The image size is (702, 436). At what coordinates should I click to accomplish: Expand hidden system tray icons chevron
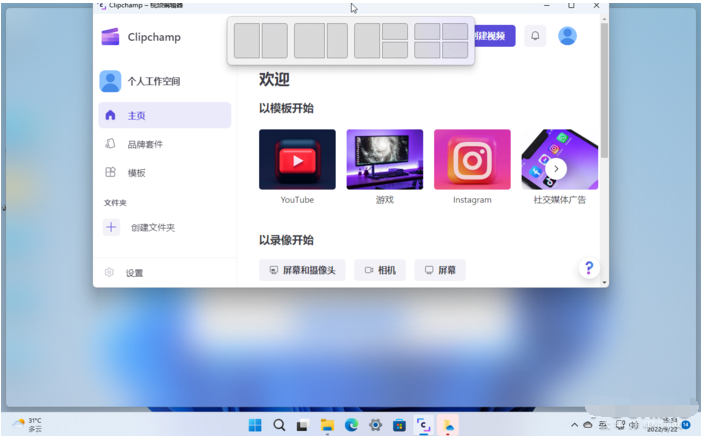[x=574, y=425]
